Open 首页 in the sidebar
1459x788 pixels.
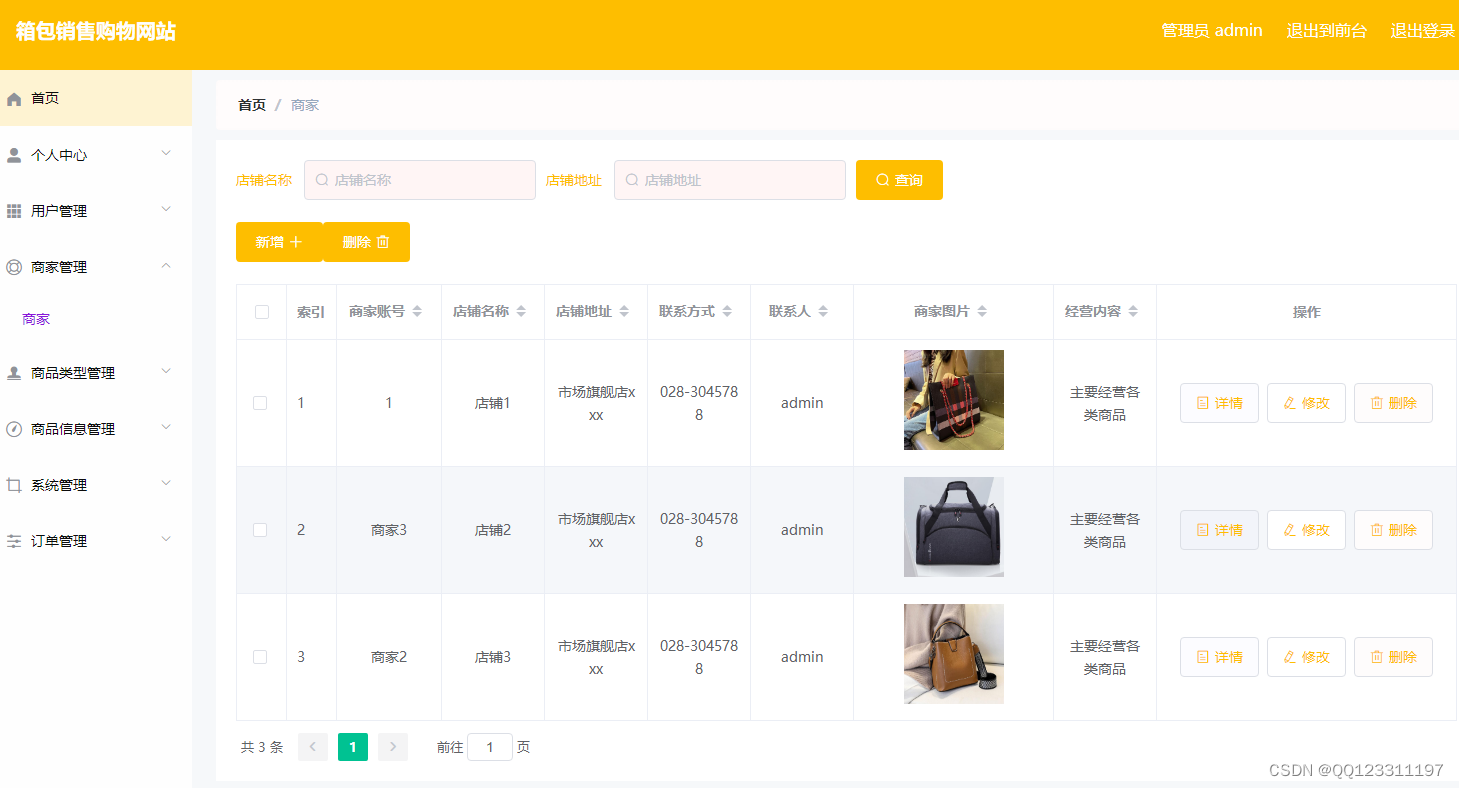click(96, 98)
